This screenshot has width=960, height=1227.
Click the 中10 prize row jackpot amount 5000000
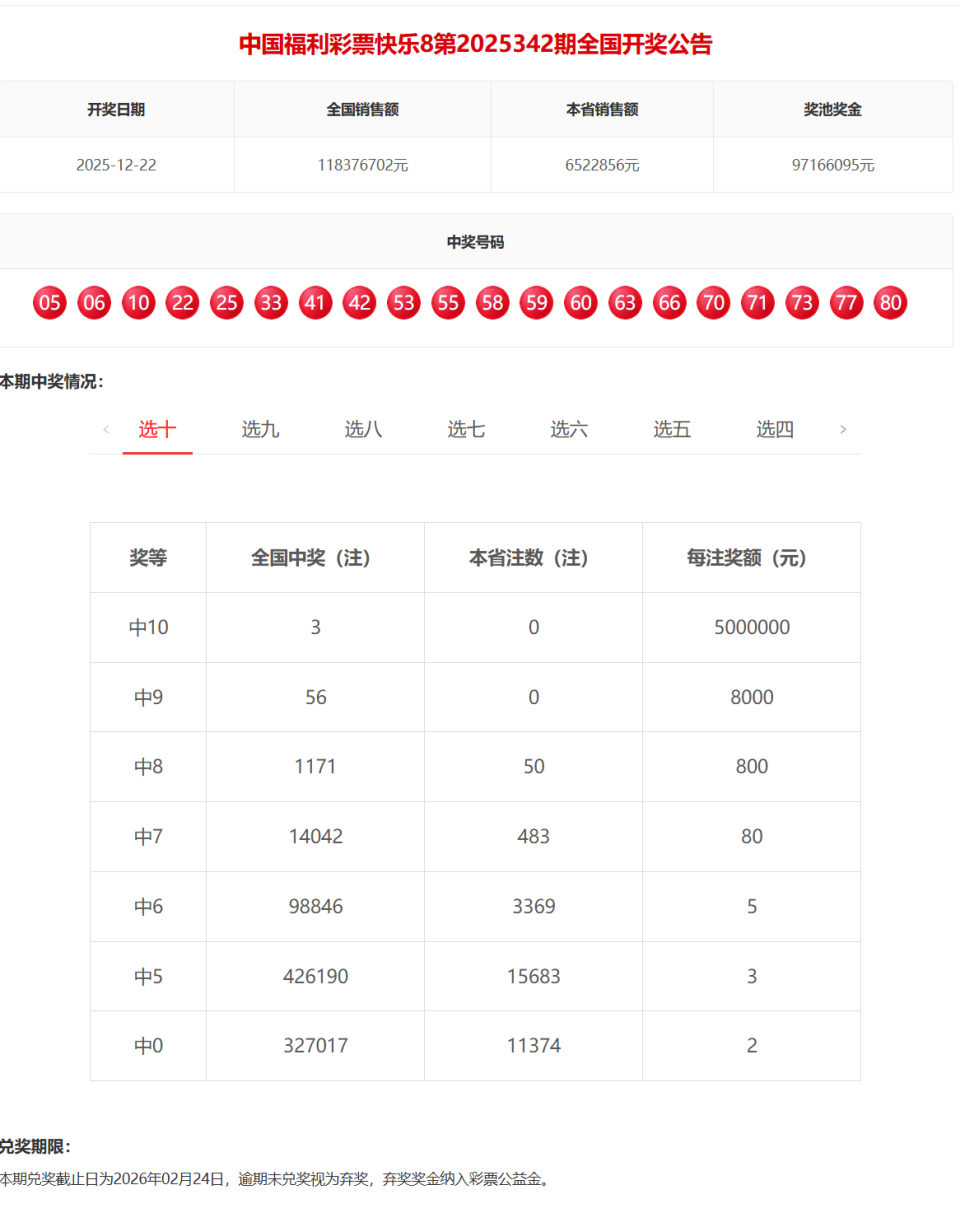click(x=752, y=628)
